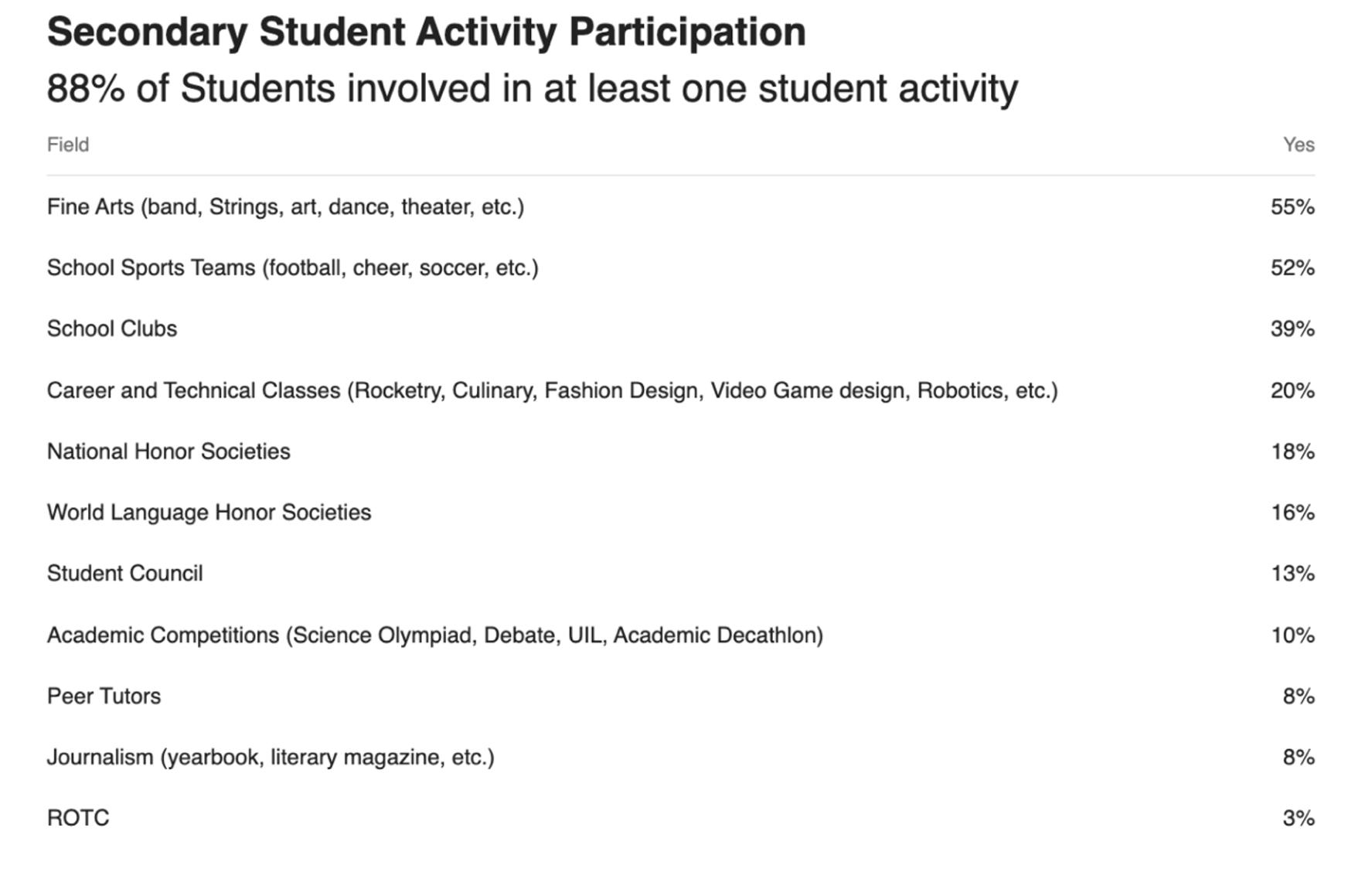Select the Fine Arts row label
Viewport: 1372px width, 872px height.
[285, 207]
